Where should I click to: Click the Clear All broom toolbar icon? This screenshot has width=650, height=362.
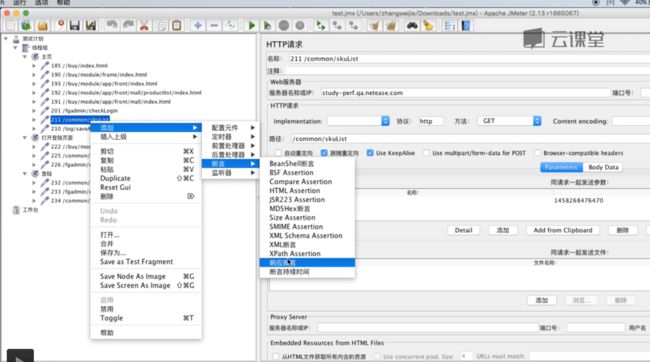tap(391, 26)
